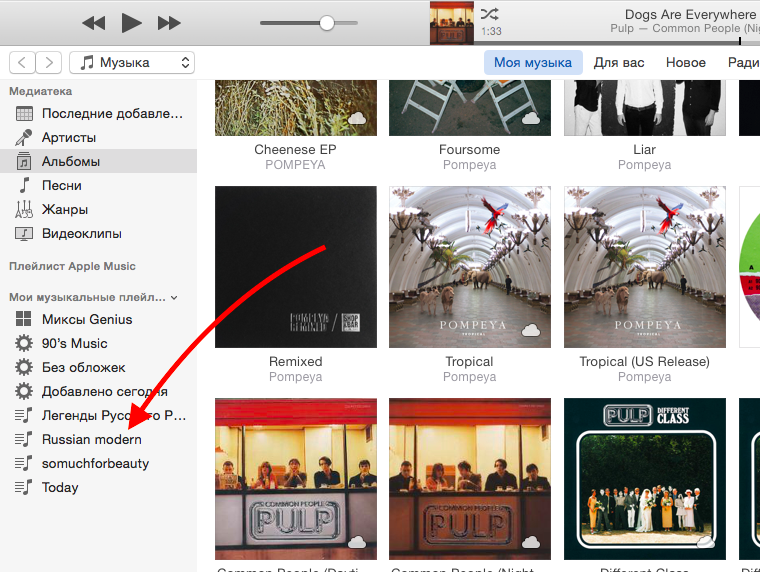
Task: Open the Радио tab
Action: point(744,63)
